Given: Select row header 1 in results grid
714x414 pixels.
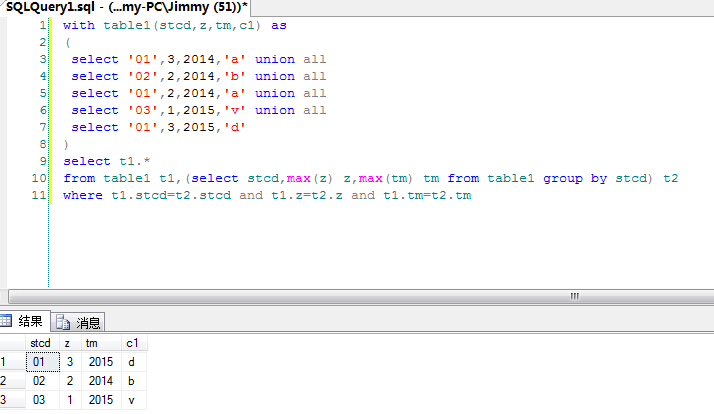Looking at the screenshot, I should point(12,362).
